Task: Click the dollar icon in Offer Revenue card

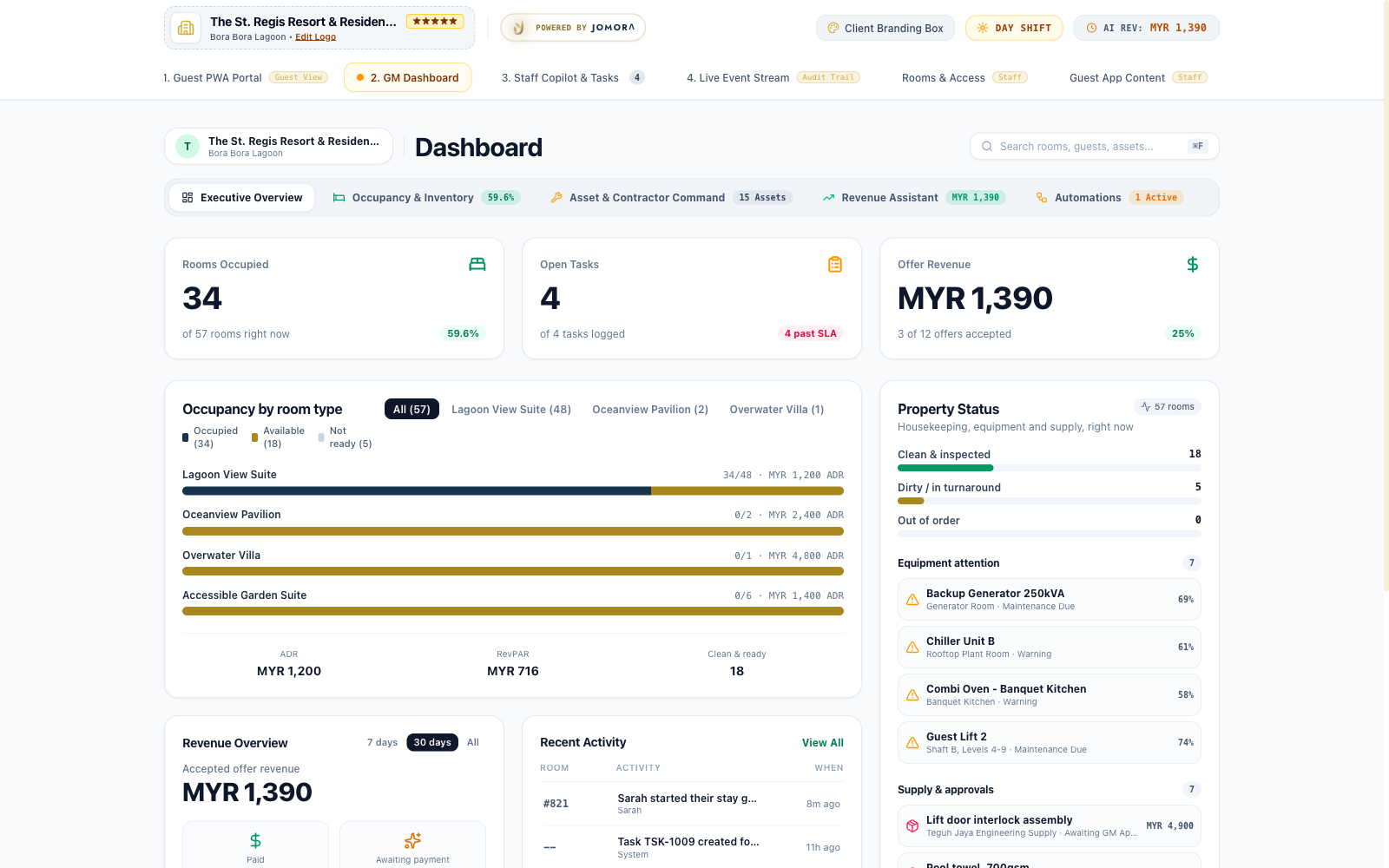Action: [1193, 264]
